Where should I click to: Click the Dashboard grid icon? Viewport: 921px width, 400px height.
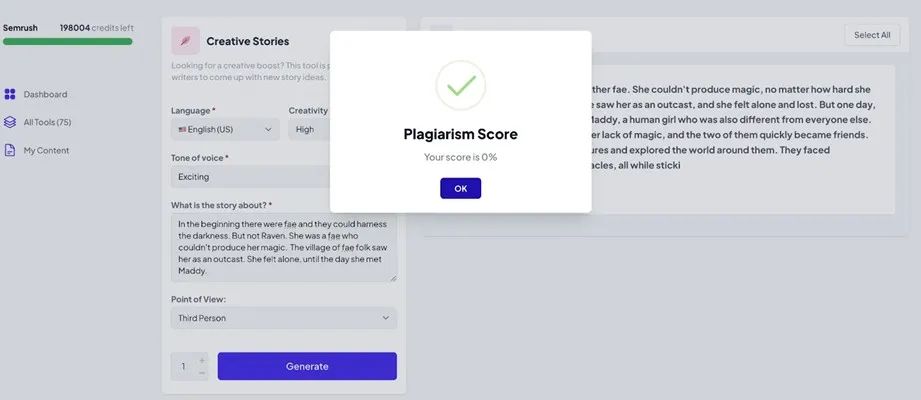(x=10, y=94)
